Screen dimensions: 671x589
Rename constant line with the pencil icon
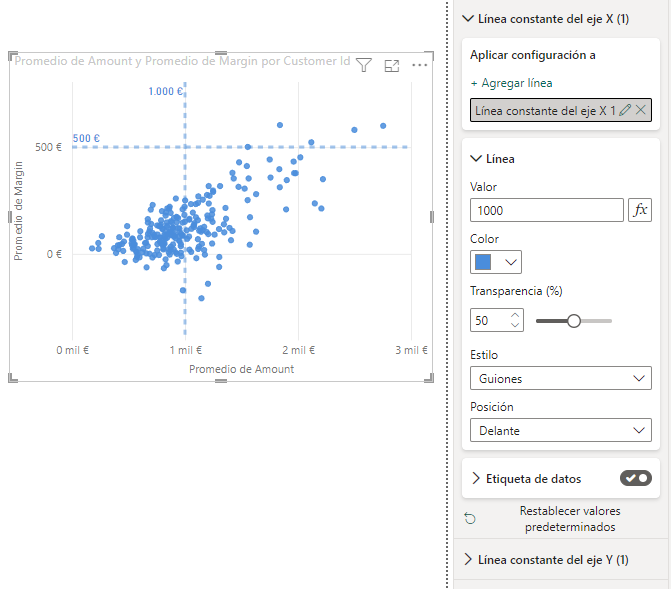[x=625, y=110]
